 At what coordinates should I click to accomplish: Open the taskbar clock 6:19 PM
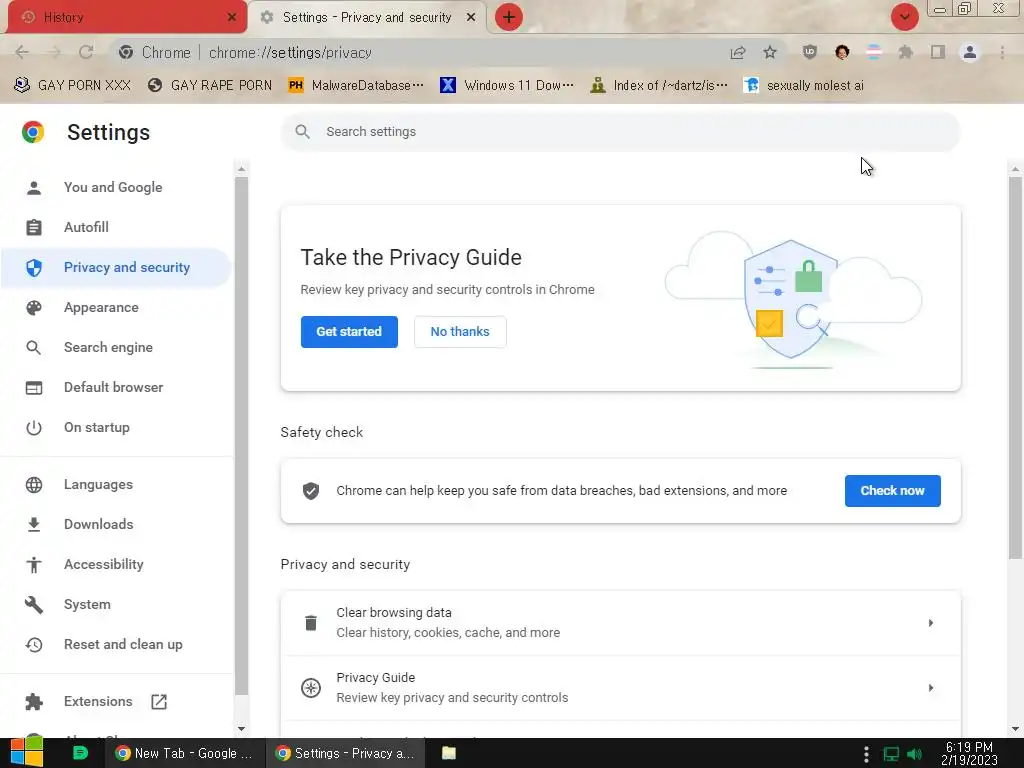point(969,753)
